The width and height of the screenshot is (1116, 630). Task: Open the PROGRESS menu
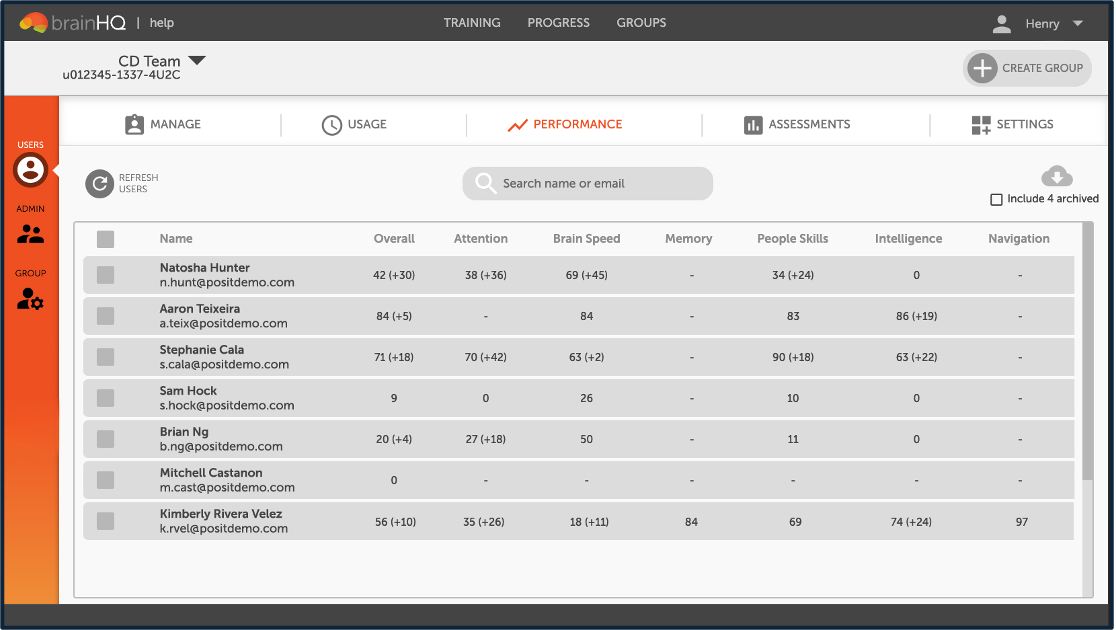(x=558, y=23)
